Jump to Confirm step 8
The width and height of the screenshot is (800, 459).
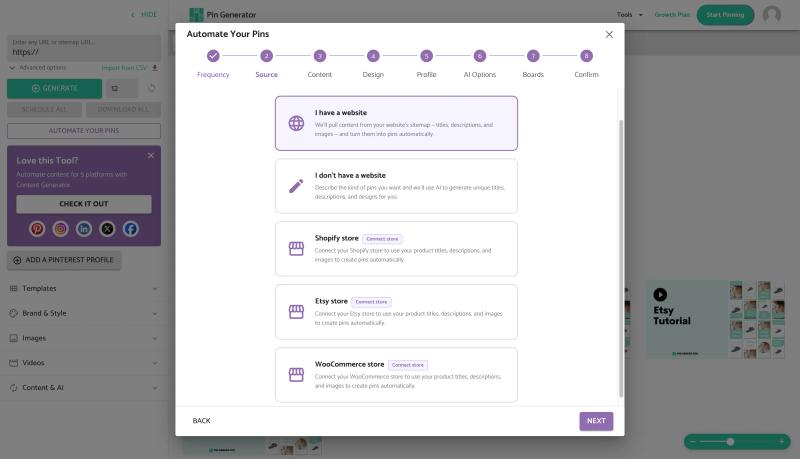coord(586,64)
